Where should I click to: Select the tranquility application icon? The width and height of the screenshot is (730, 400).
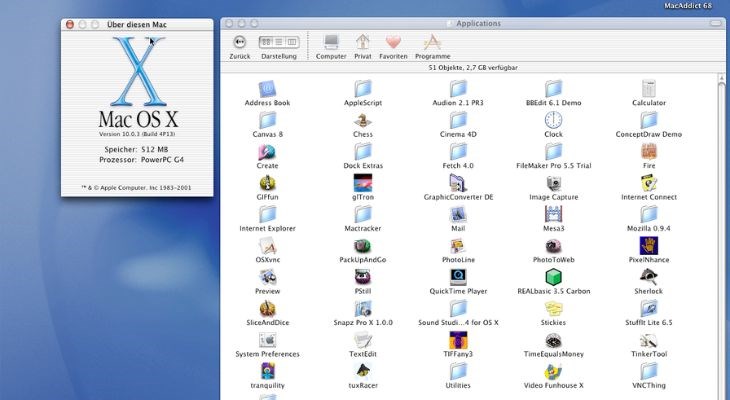pos(267,372)
